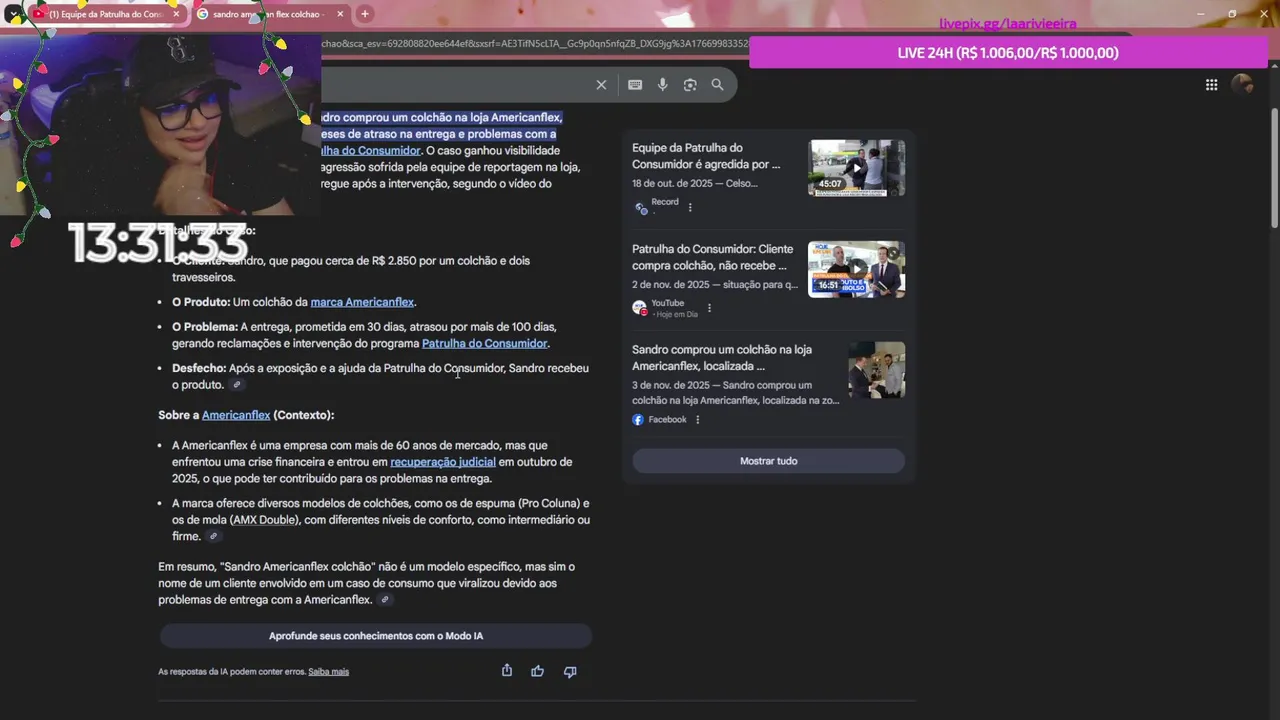Open more options for the Record result

(x=690, y=208)
